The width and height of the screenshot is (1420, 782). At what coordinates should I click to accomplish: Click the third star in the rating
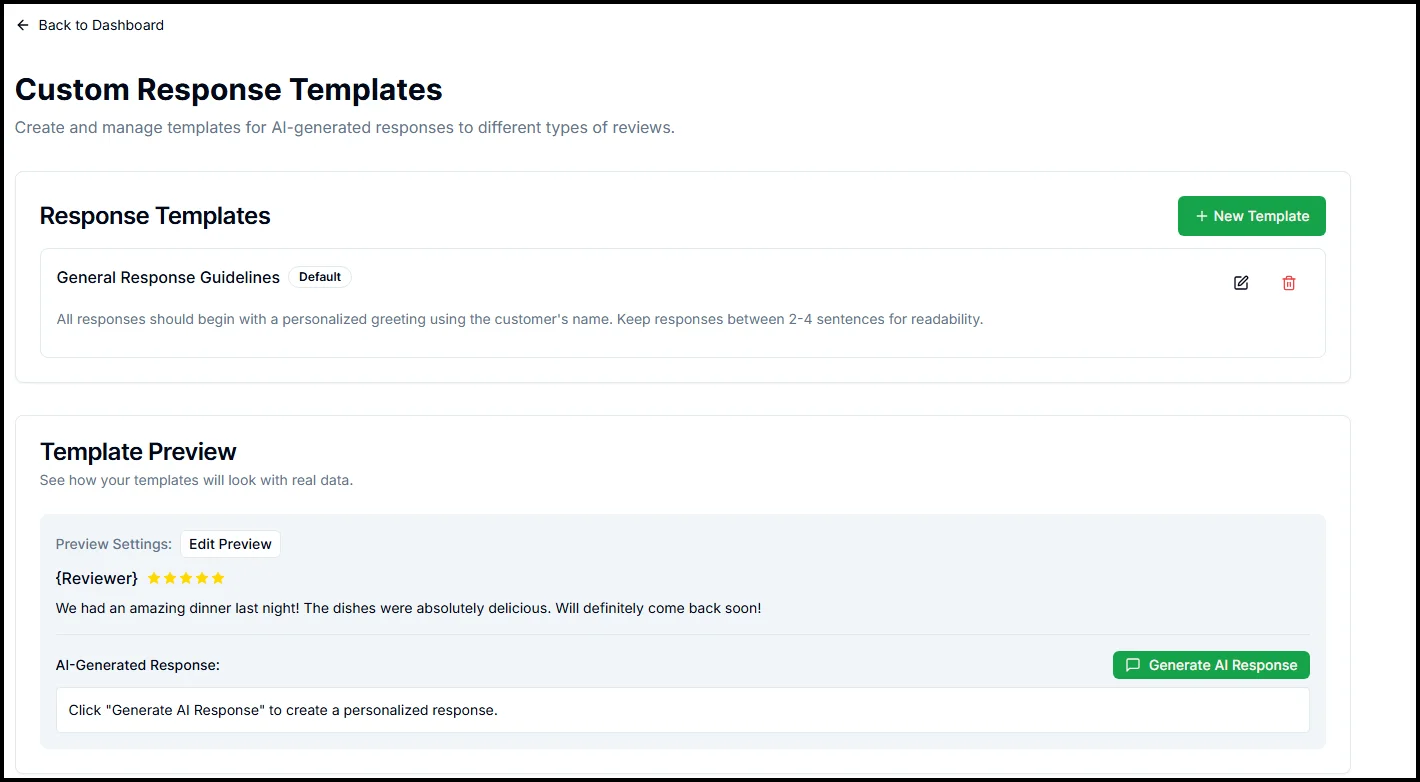(185, 578)
